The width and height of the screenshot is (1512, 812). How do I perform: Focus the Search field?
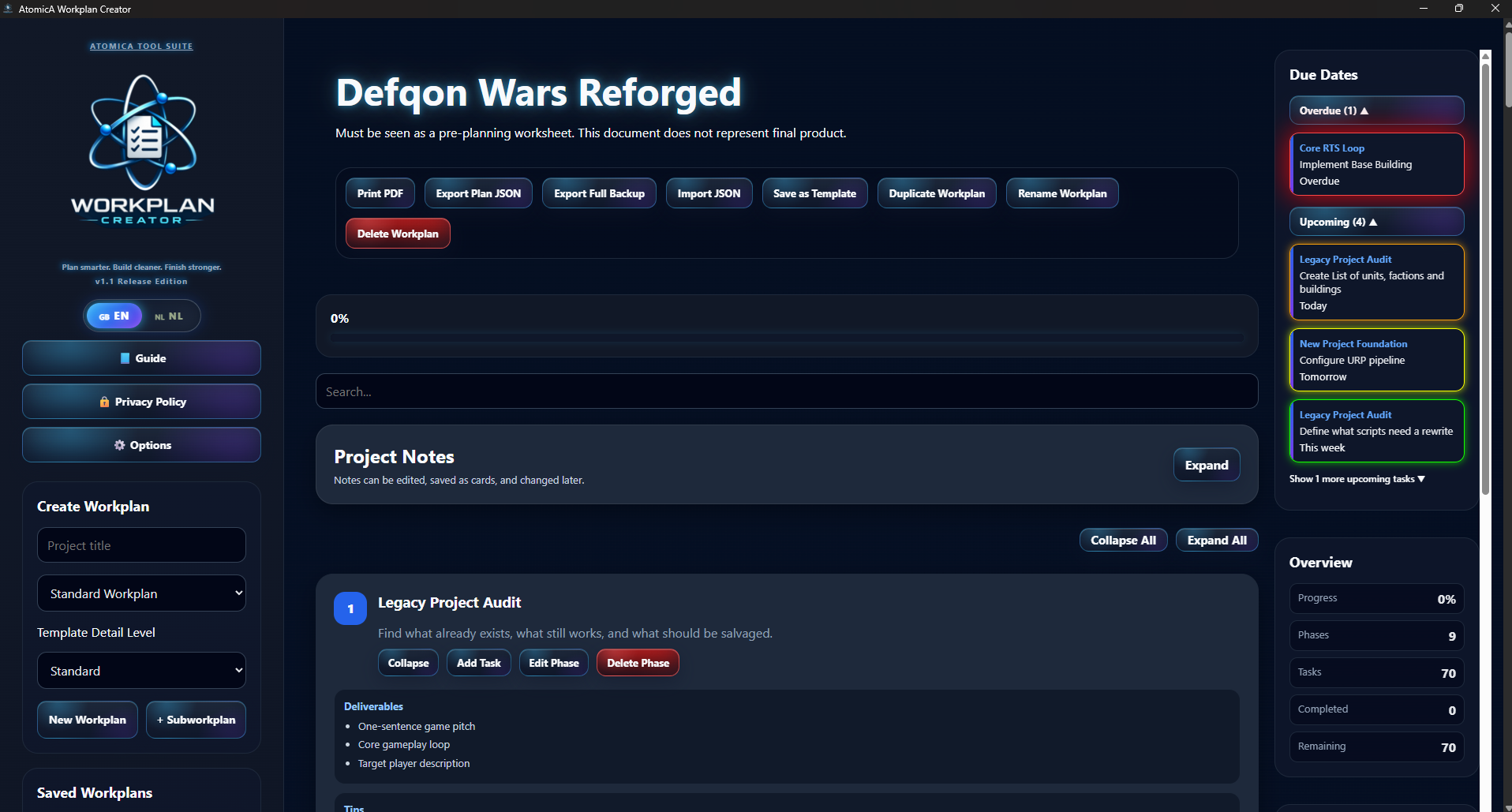[x=787, y=391]
